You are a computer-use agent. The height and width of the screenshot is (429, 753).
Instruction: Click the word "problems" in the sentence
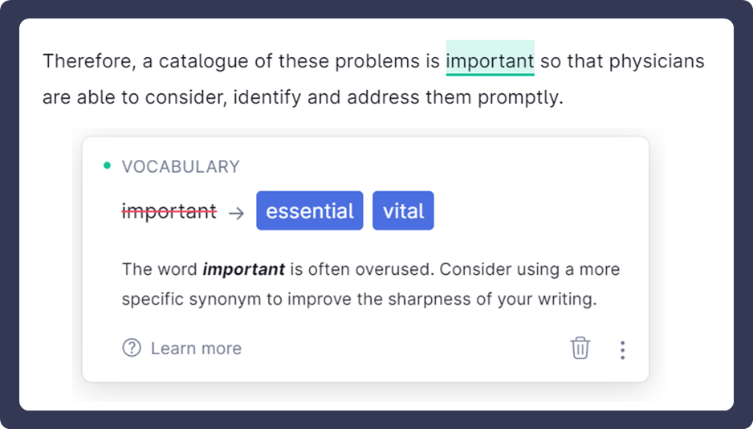371,61
